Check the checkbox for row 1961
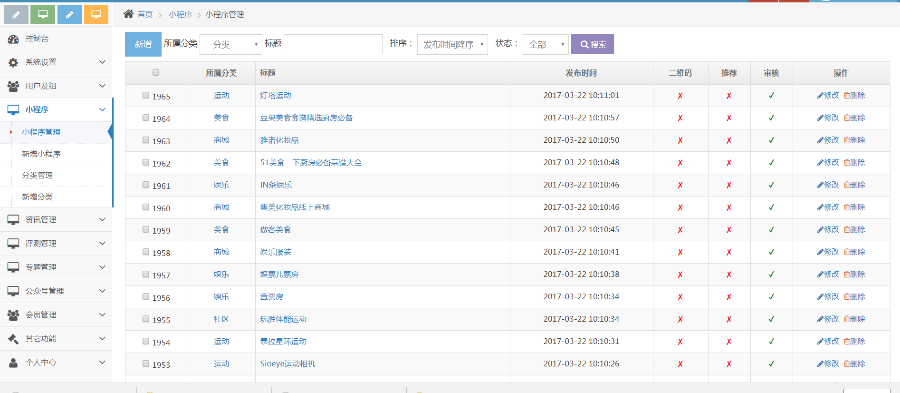900x393 pixels. [x=146, y=185]
